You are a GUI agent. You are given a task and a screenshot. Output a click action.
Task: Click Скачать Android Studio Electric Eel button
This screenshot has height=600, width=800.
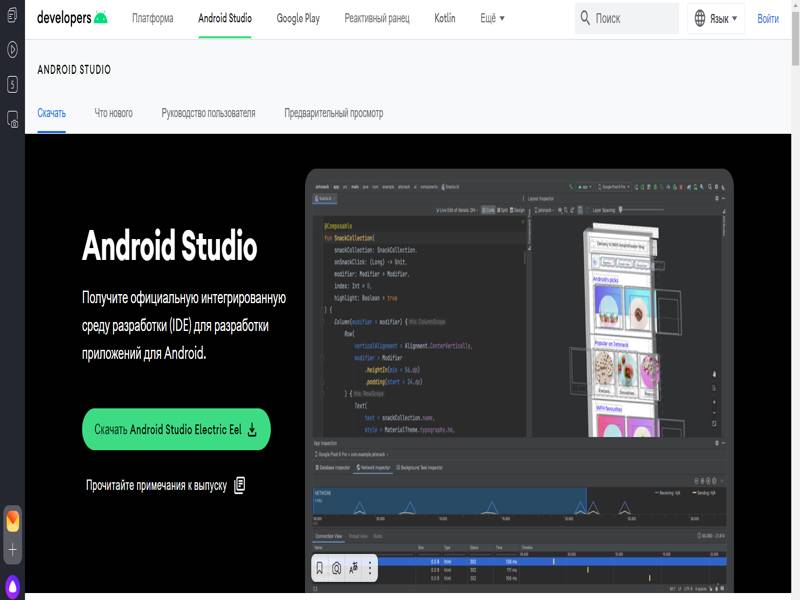(x=176, y=429)
